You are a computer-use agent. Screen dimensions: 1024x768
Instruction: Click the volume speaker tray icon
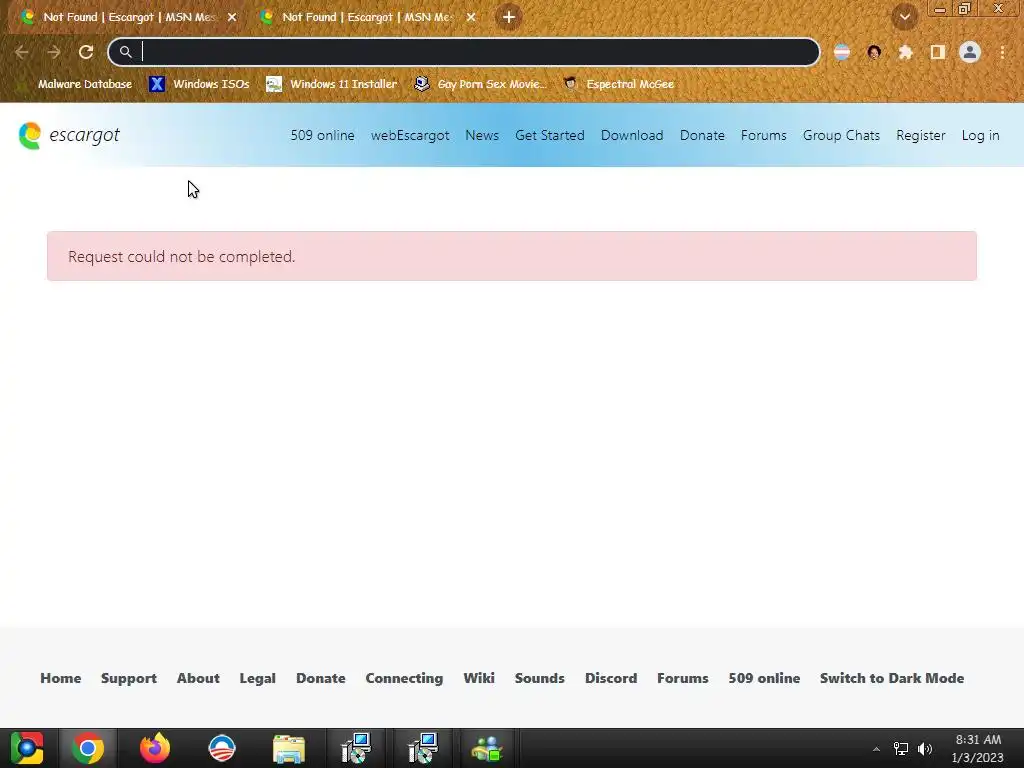pyautogui.click(x=925, y=749)
